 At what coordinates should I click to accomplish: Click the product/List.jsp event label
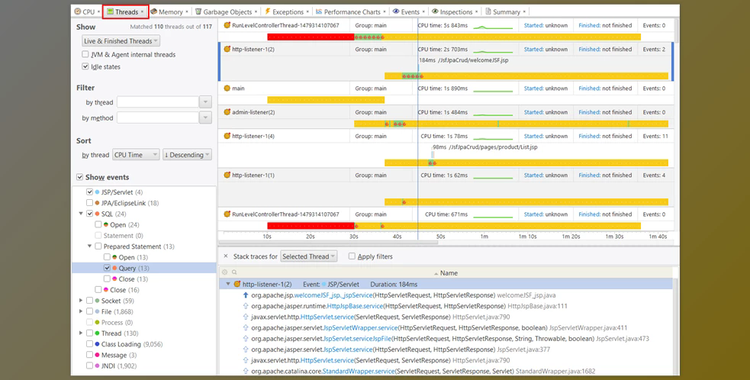click(x=485, y=147)
